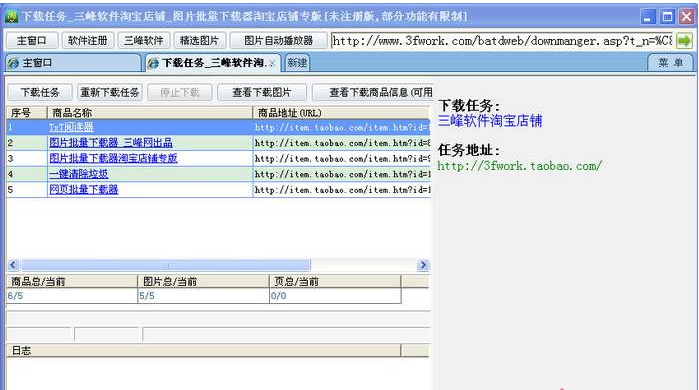
Task: Click the horizontal scrollbar left arrow
Action: click(x=13, y=265)
